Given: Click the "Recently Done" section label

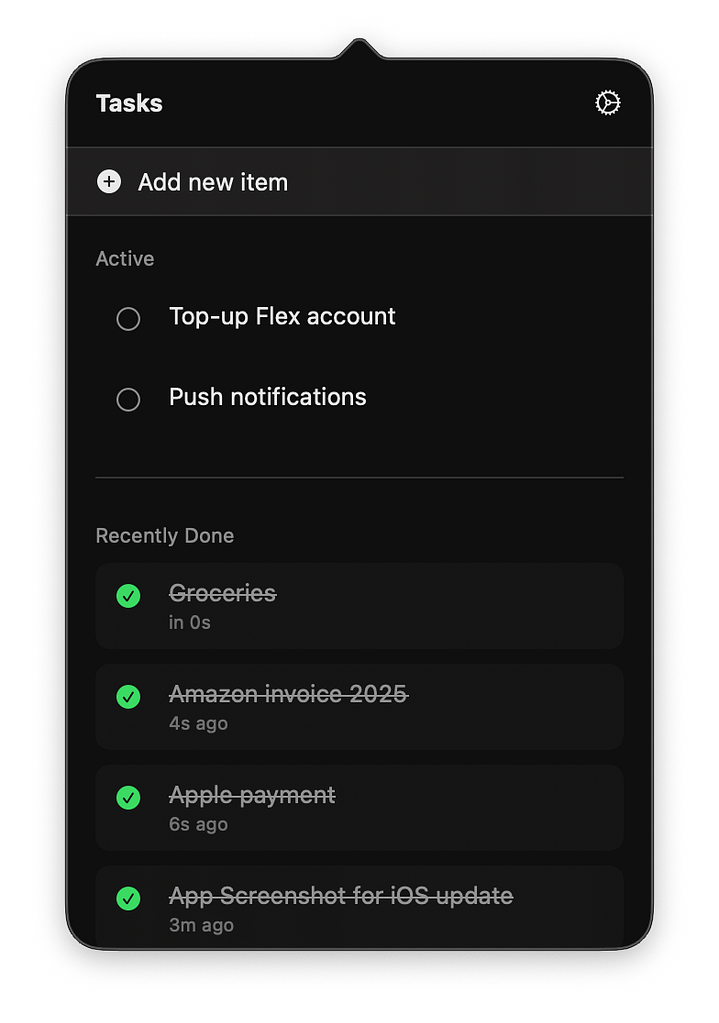Looking at the screenshot, I should tap(165, 536).
